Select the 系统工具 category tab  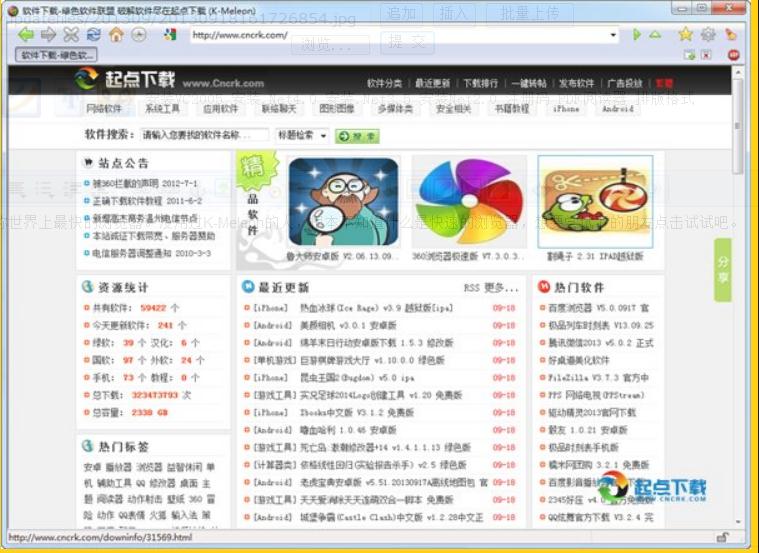(162, 108)
